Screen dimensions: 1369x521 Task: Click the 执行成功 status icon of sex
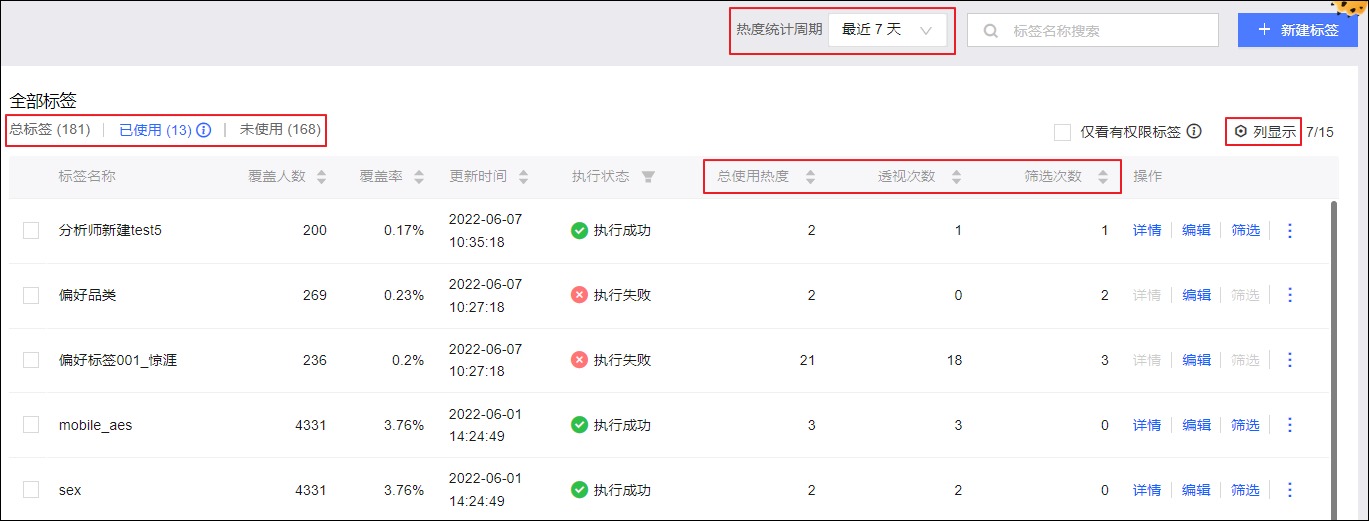coord(579,490)
